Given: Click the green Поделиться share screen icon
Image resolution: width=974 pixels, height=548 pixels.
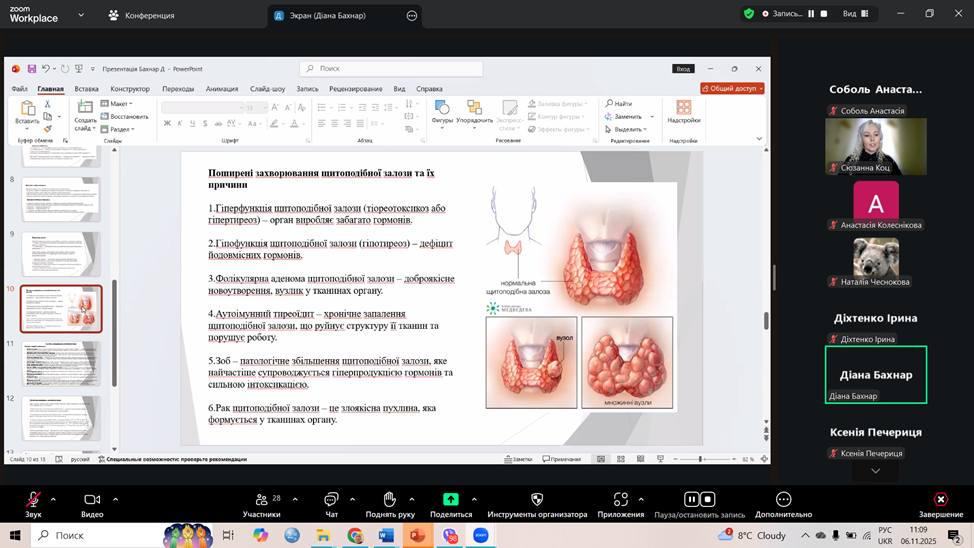Looking at the screenshot, I should click(451, 499).
